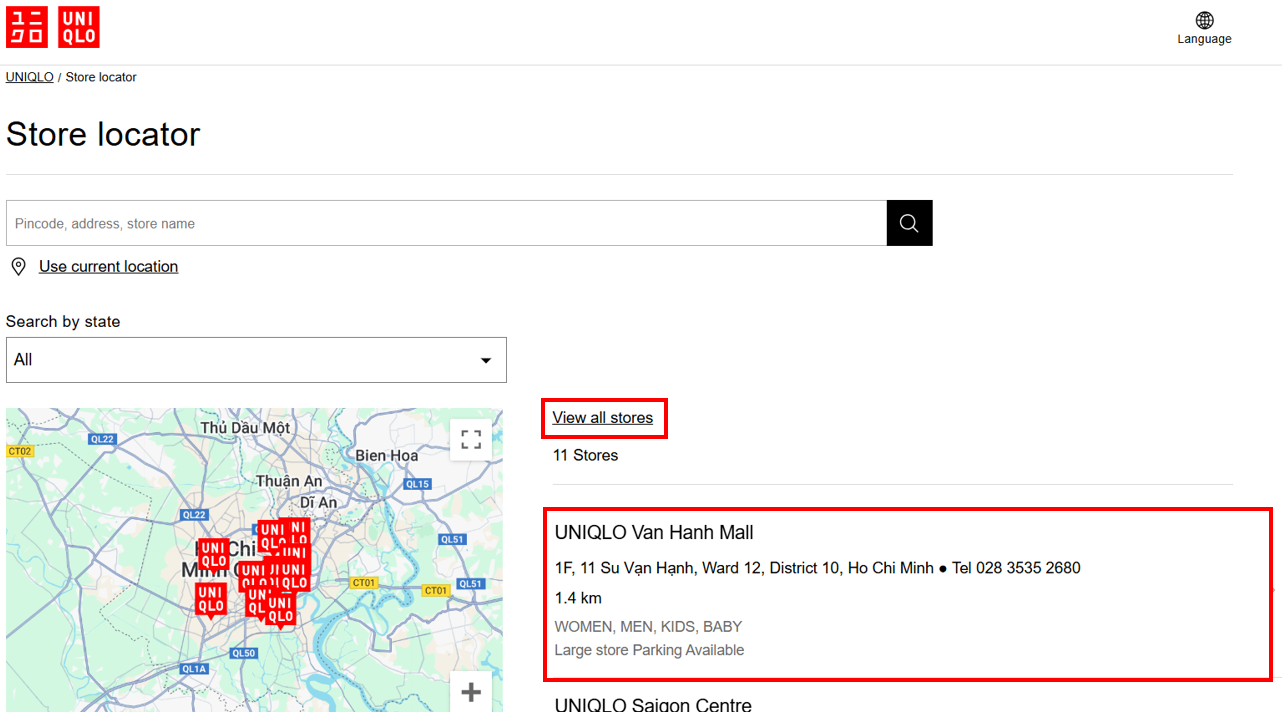
Task: Click the location pin icon
Action: click(18, 266)
